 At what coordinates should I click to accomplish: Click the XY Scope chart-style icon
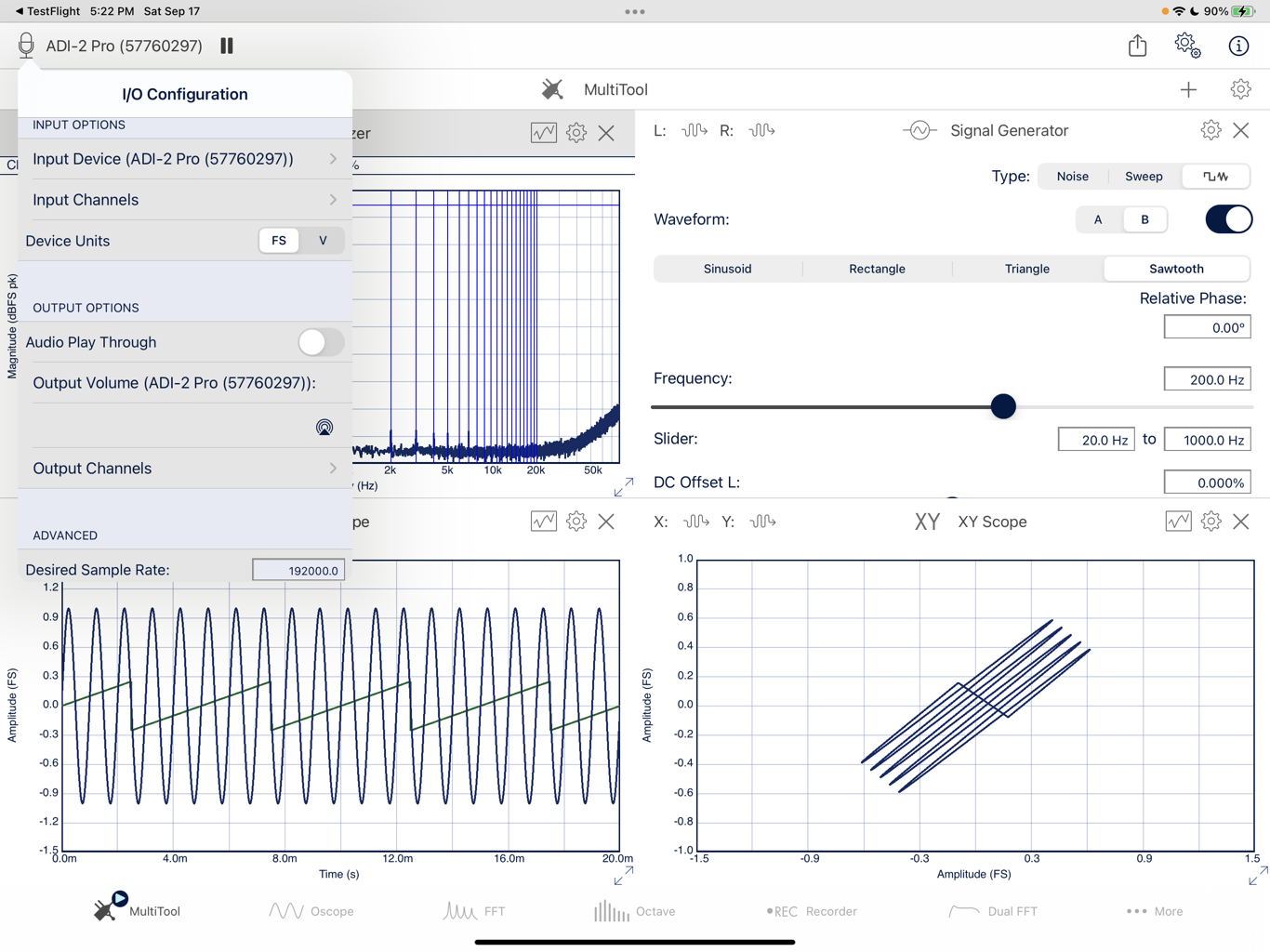1178,522
